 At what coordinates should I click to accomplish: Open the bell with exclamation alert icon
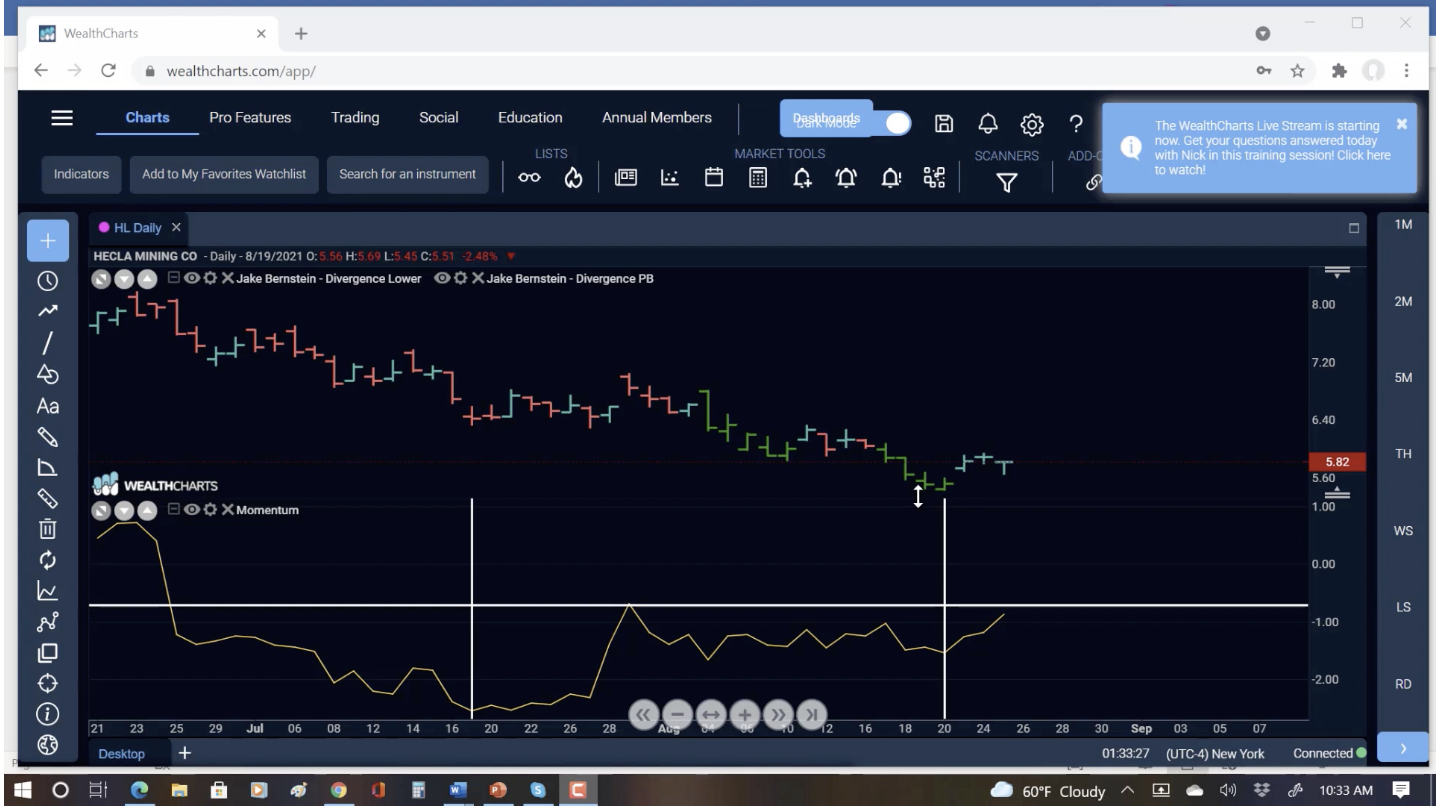point(891,178)
